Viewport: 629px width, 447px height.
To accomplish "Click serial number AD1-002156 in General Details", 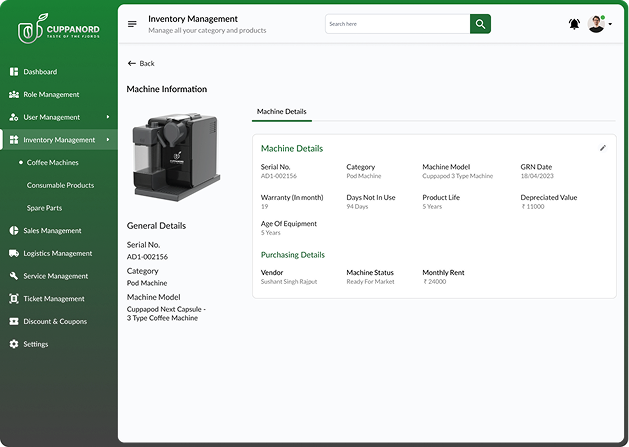I will pos(147,257).
